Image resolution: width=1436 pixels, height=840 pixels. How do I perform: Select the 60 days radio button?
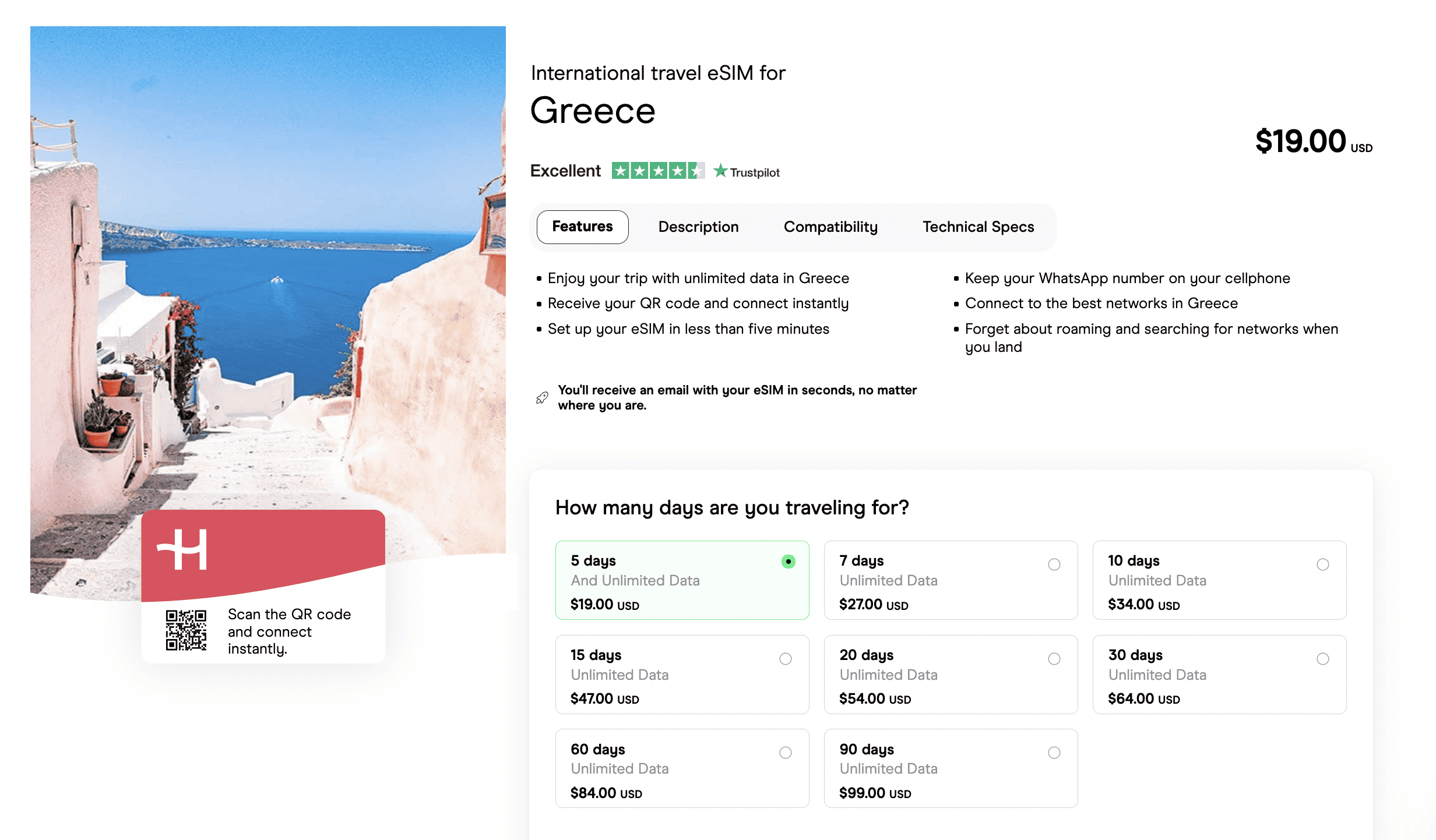(x=786, y=753)
